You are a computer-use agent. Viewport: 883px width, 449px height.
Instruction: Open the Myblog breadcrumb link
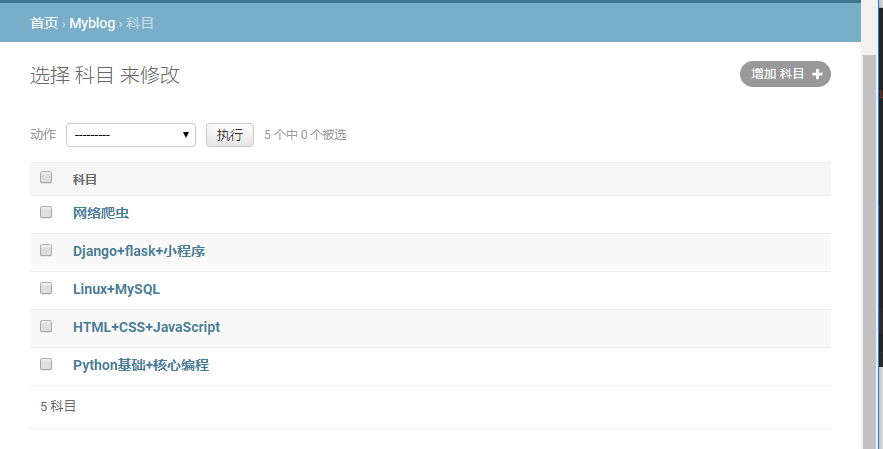tap(92, 23)
